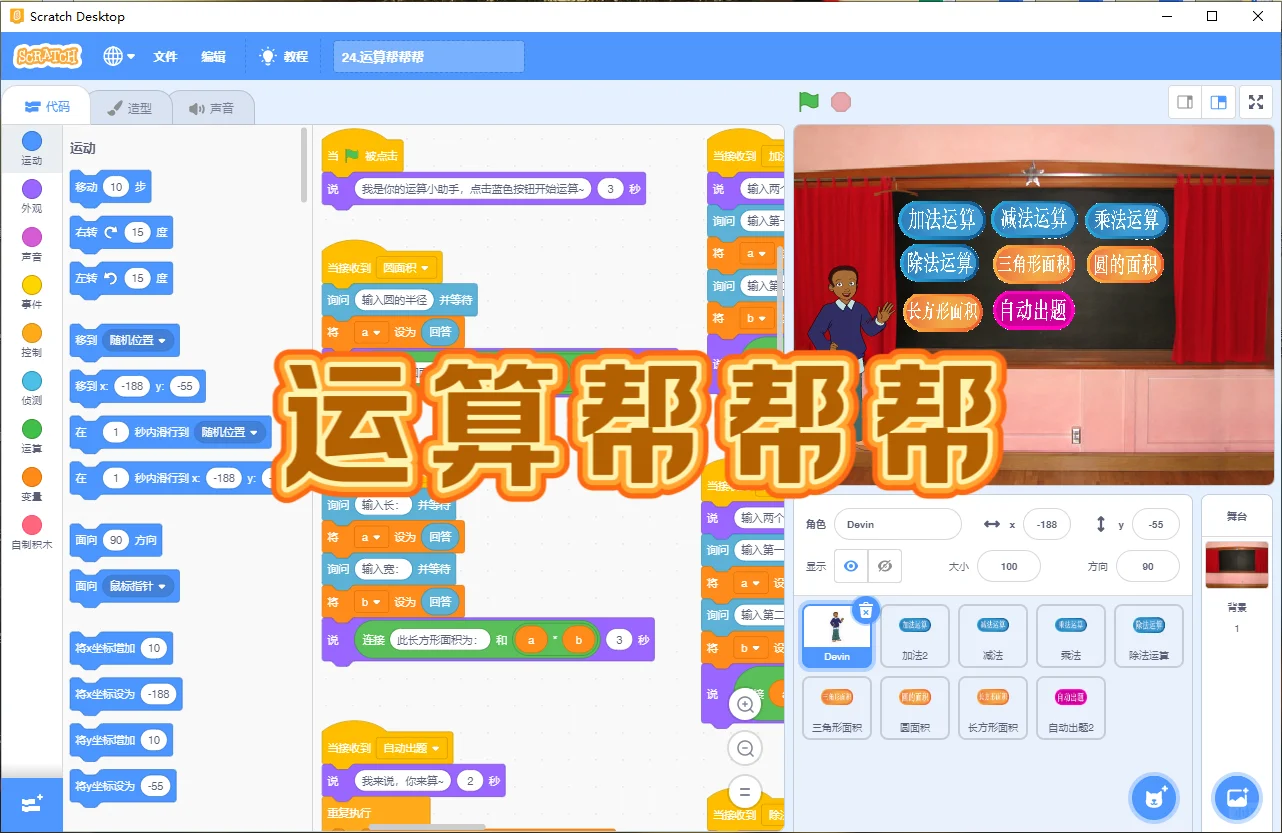The height and width of the screenshot is (833, 1282).
Task: Enter full screen stage mode
Action: 1256,101
